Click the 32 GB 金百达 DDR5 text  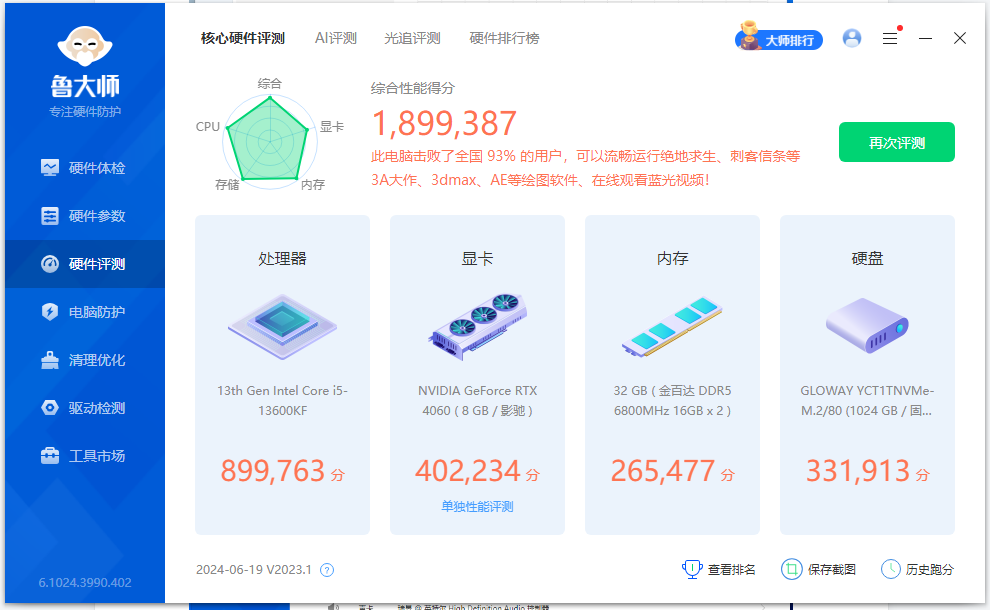672,401
